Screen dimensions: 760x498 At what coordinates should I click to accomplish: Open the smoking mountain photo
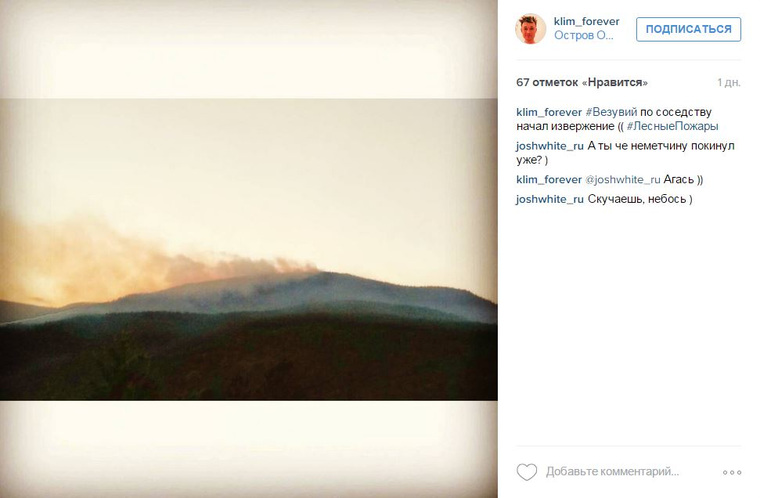pyautogui.click(x=249, y=249)
